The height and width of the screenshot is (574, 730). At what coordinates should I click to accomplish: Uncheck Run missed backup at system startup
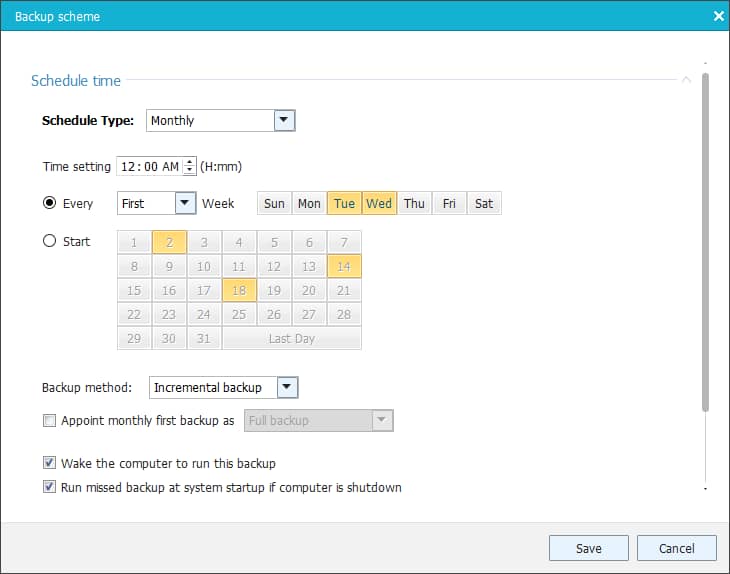(50, 488)
